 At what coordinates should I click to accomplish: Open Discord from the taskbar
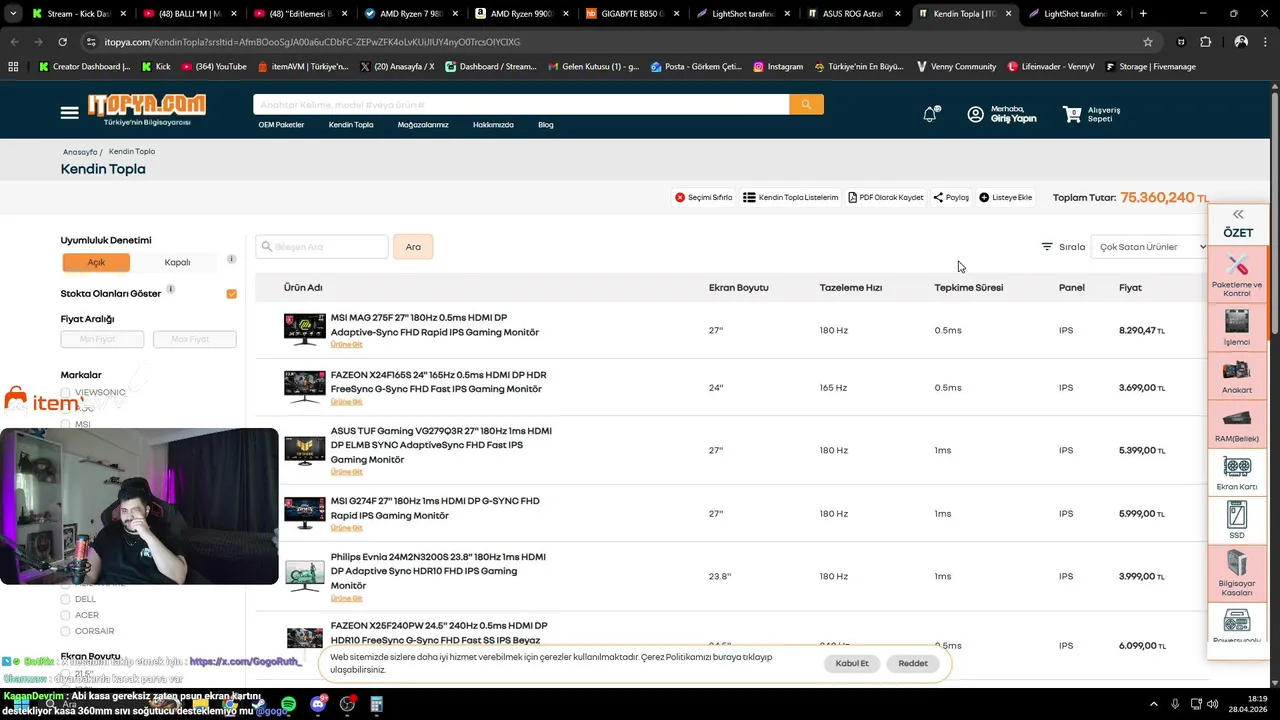pos(318,704)
